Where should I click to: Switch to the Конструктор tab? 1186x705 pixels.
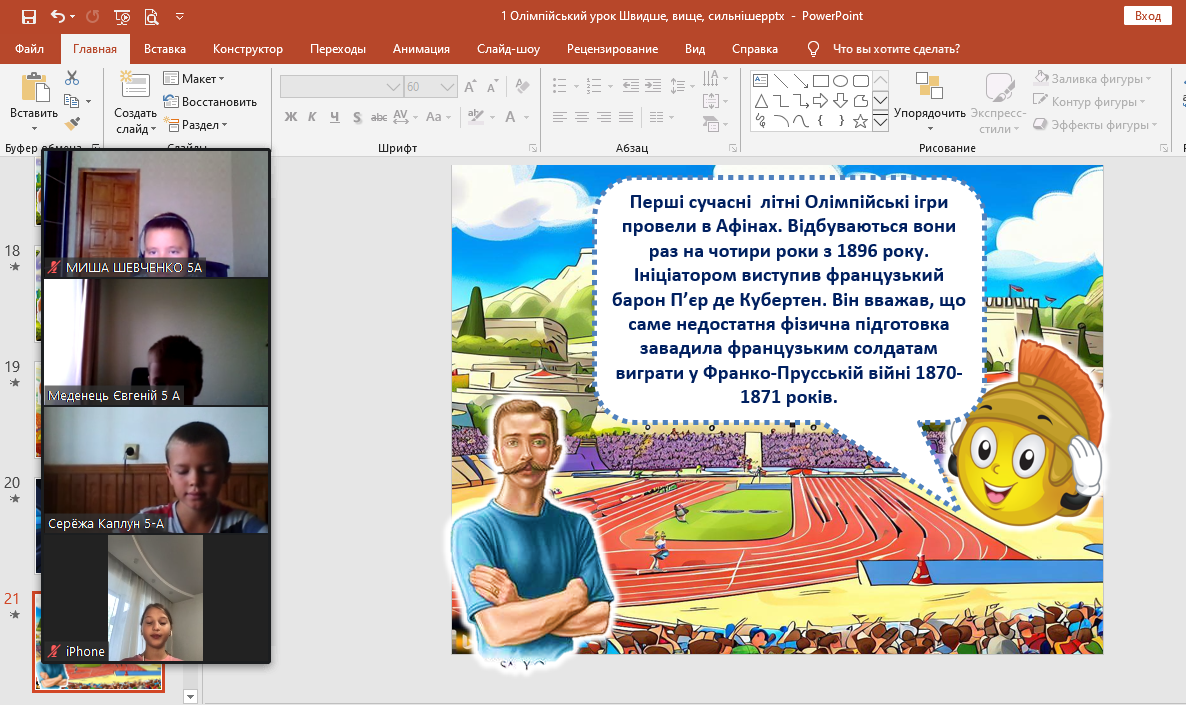coord(248,49)
